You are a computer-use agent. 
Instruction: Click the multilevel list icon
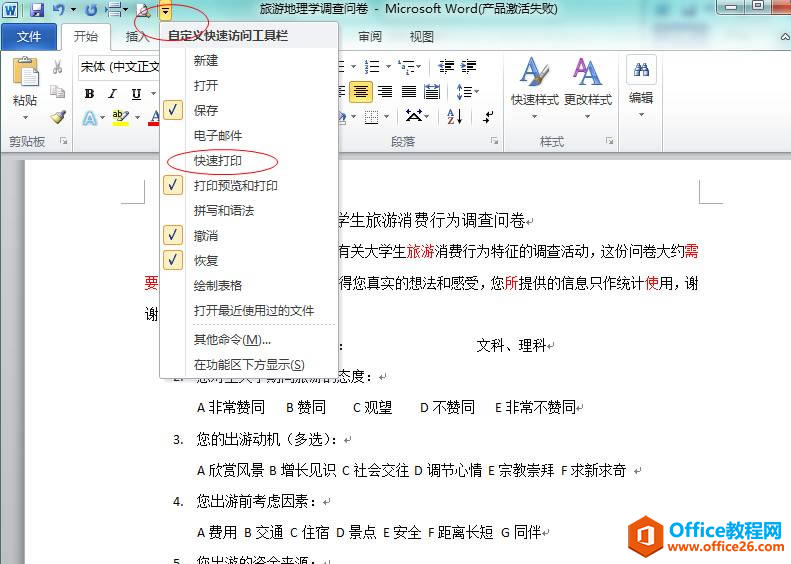coord(407,67)
